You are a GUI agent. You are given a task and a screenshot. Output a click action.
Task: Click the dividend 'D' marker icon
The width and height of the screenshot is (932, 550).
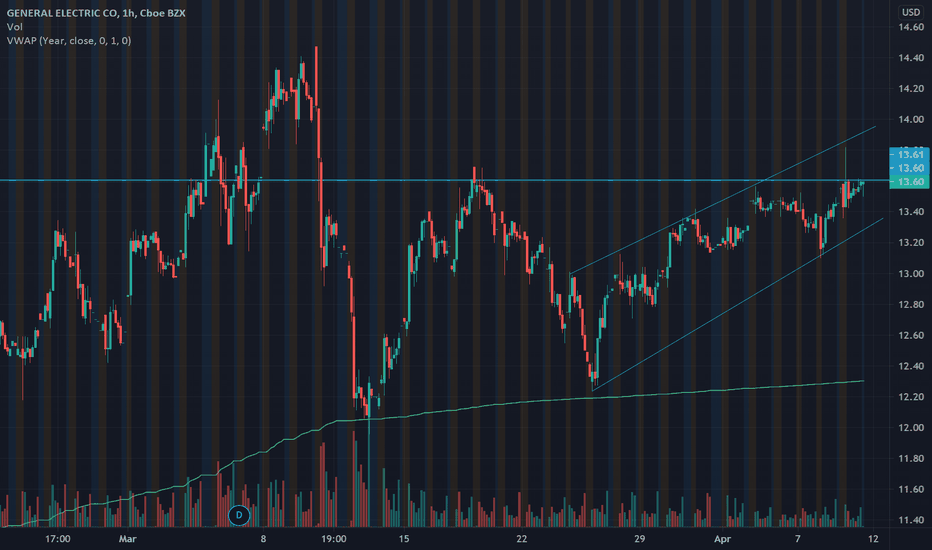239,515
